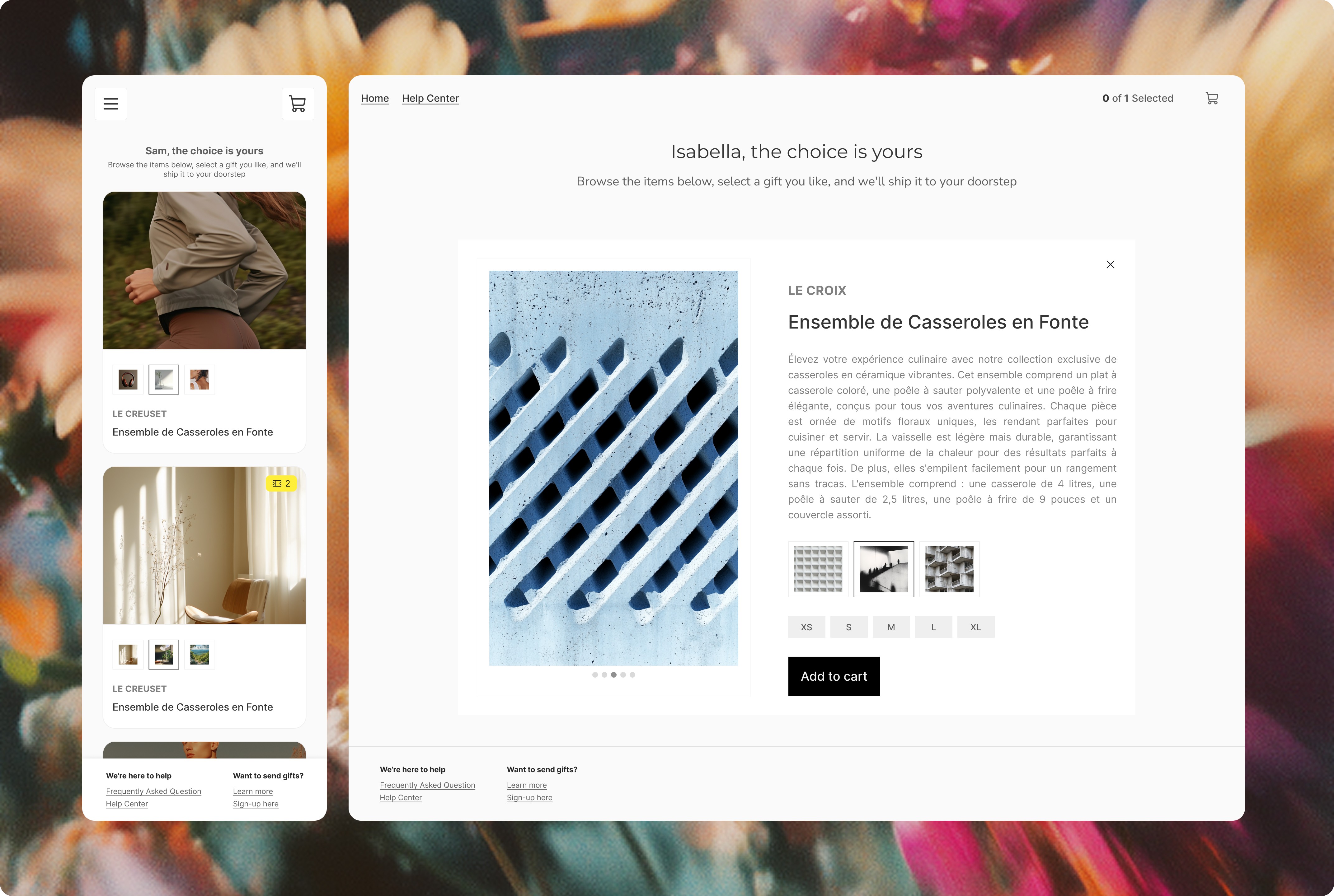
Task: Choose size XL
Action: tap(976, 627)
